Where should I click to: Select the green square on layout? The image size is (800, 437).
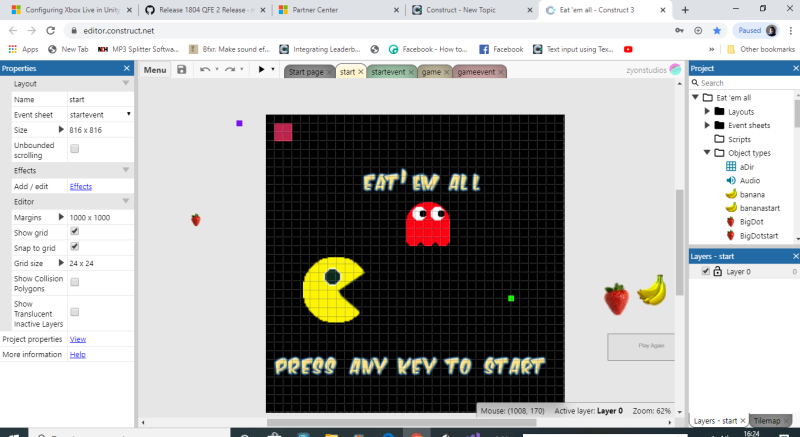pos(511,298)
